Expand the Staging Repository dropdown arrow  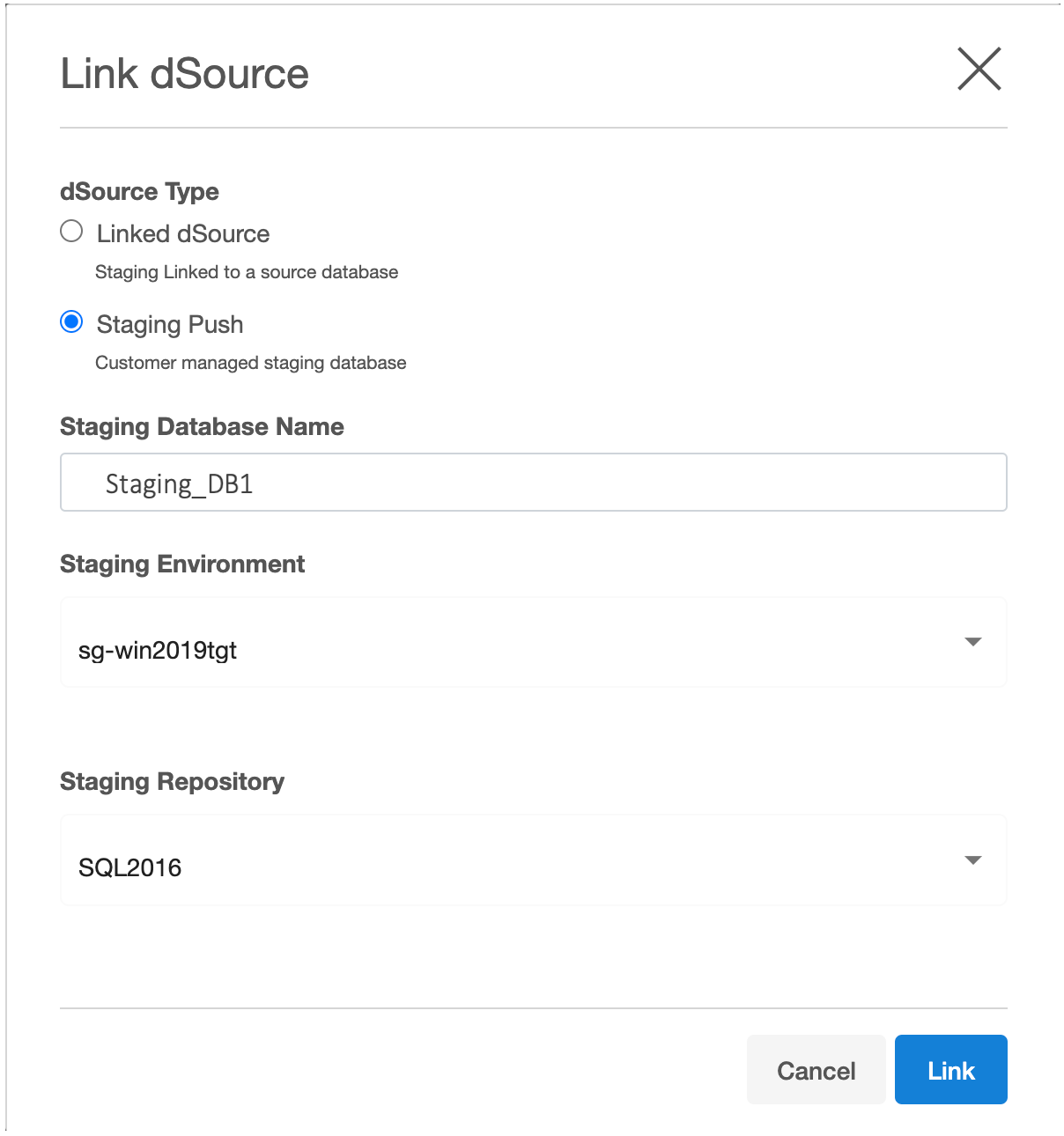(x=972, y=860)
